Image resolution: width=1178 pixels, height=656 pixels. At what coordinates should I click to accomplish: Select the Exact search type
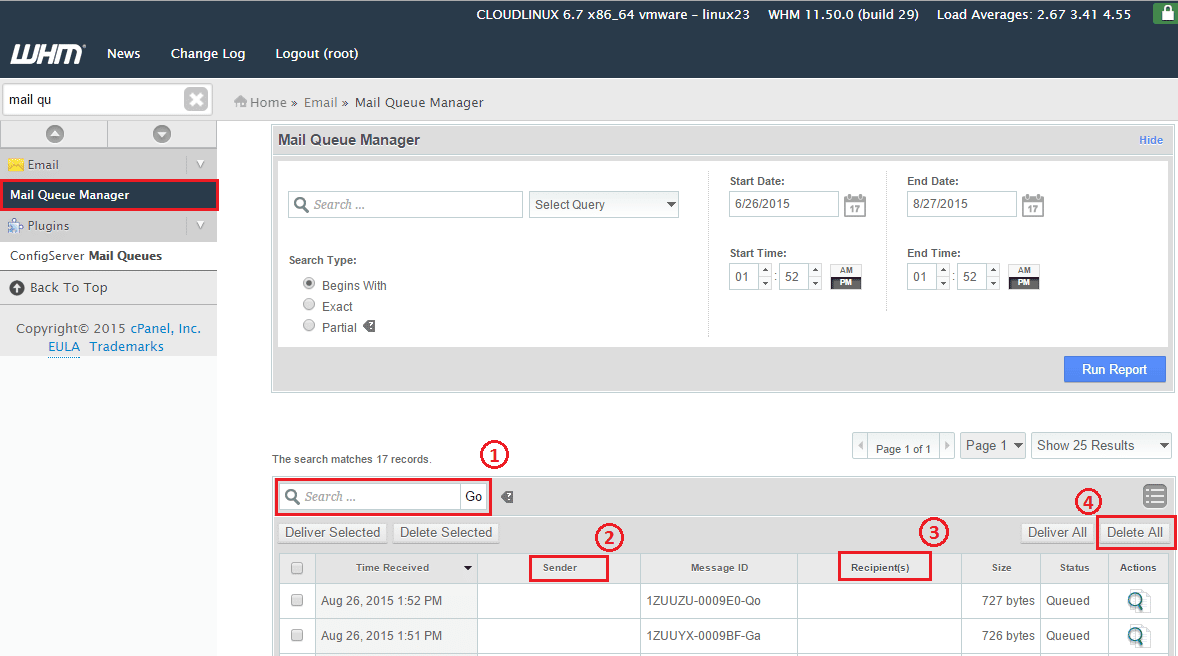pyautogui.click(x=309, y=305)
